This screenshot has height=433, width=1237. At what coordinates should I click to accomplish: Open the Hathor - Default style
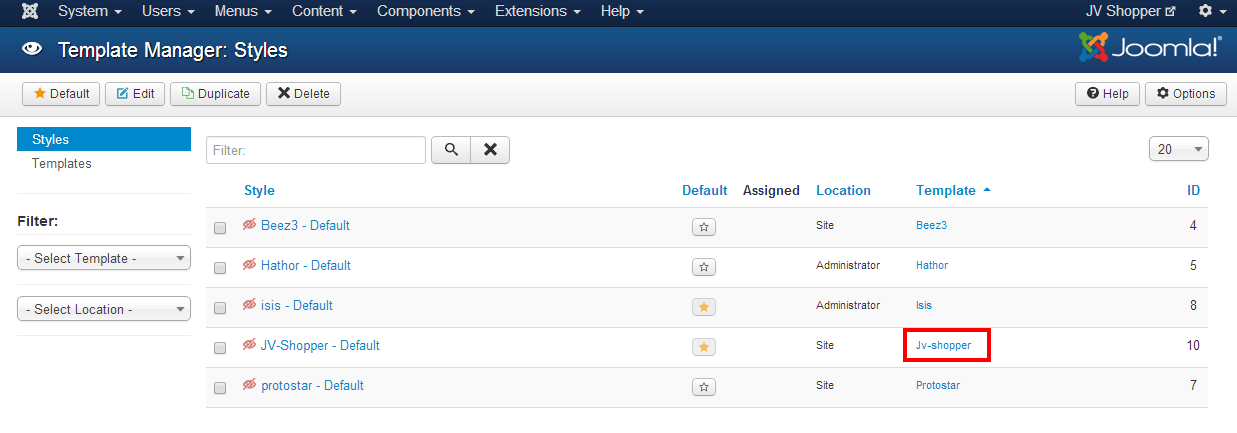(x=306, y=265)
